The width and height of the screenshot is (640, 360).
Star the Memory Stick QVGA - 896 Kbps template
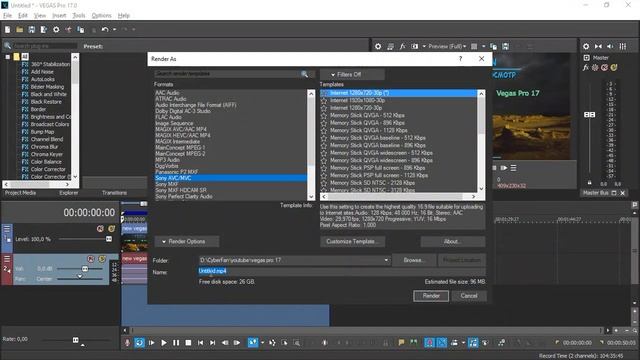pos(324,123)
